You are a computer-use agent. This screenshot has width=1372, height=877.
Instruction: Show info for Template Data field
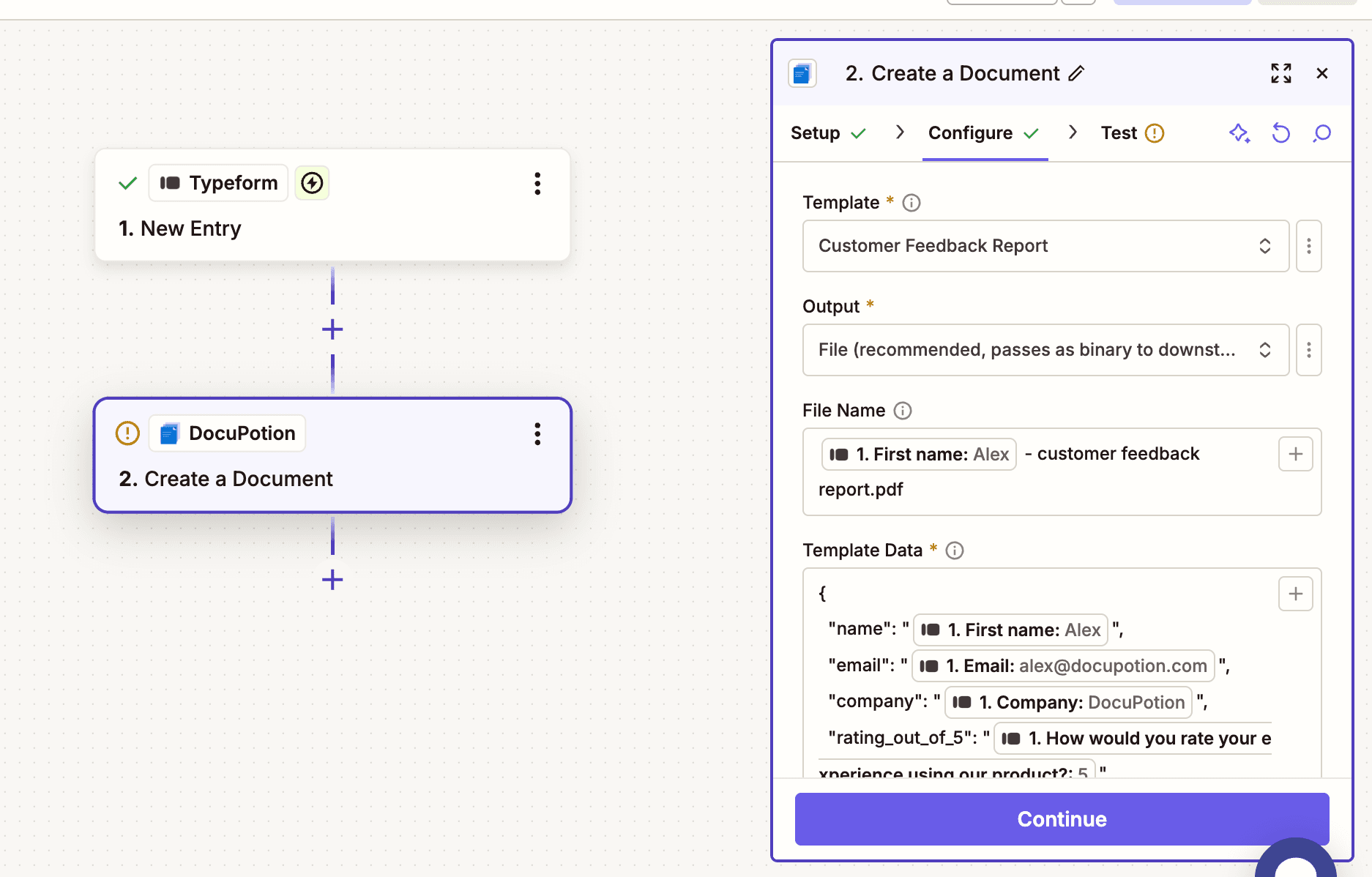[955, 551]
